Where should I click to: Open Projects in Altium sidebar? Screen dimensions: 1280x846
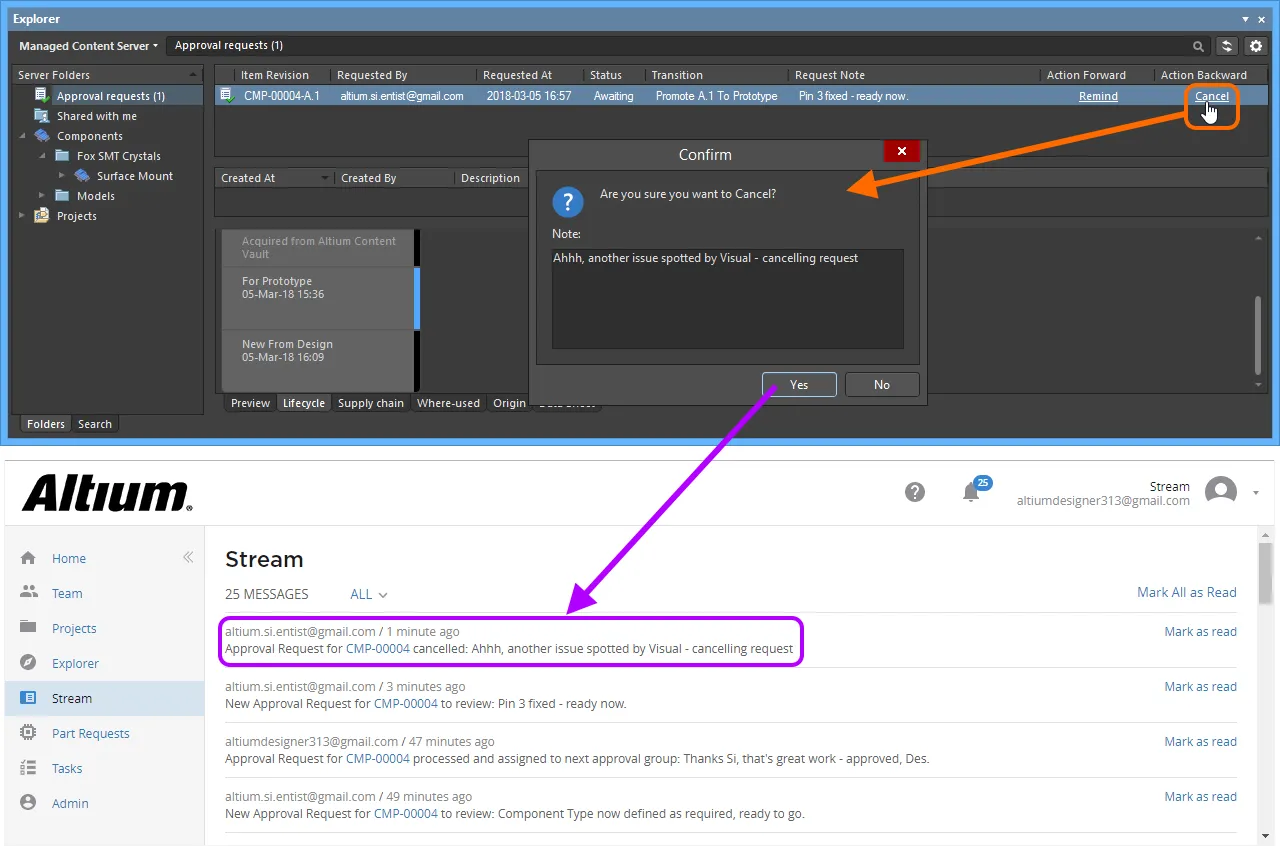74,628
